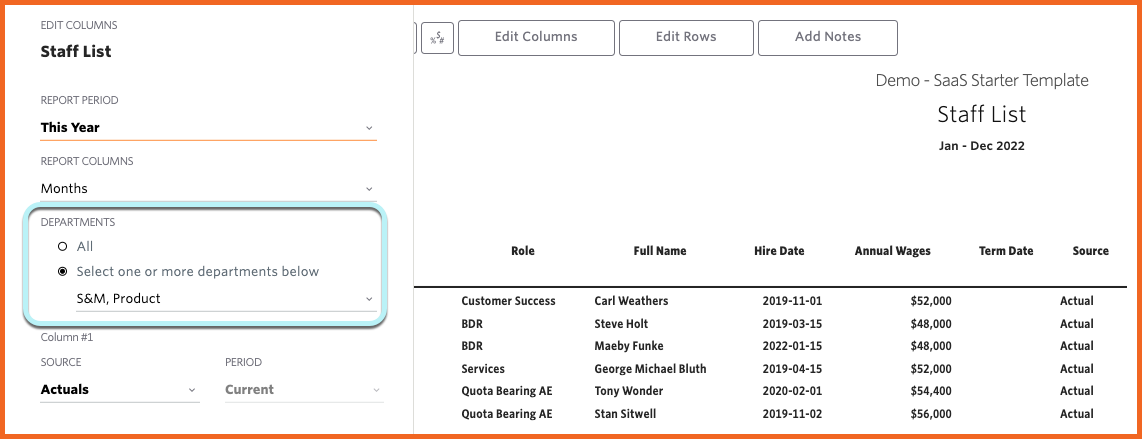Select the All departments radio button
1142x439 pixels.
coord(62,247)
